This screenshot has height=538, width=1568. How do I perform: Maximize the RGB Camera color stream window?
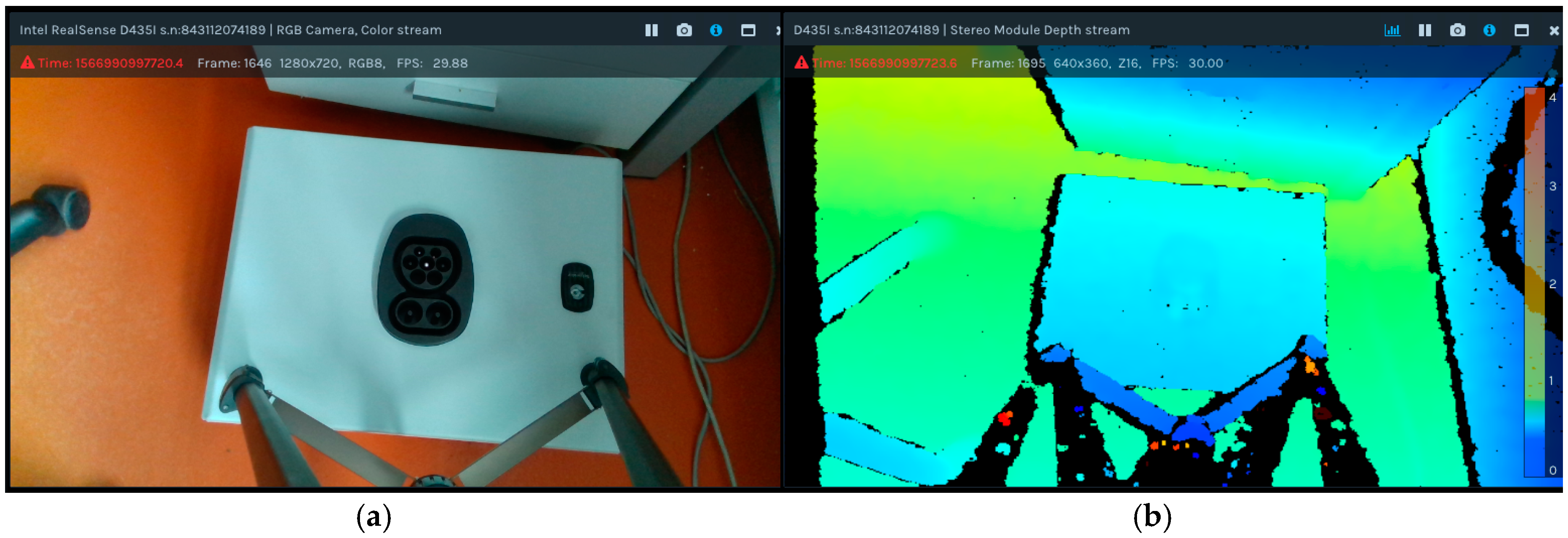(747, 30)
